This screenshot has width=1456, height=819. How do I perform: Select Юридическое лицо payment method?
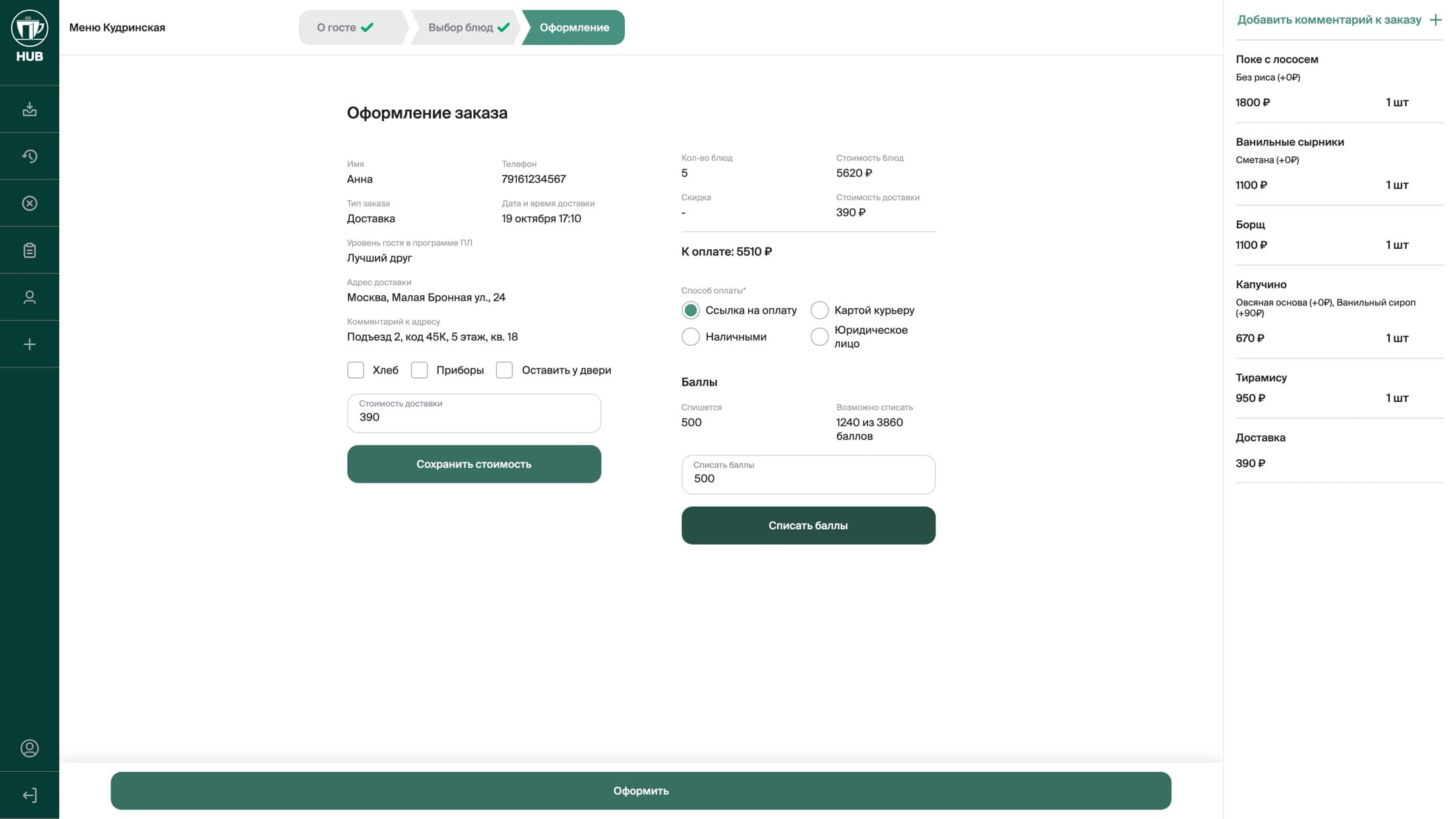point(819,336)
